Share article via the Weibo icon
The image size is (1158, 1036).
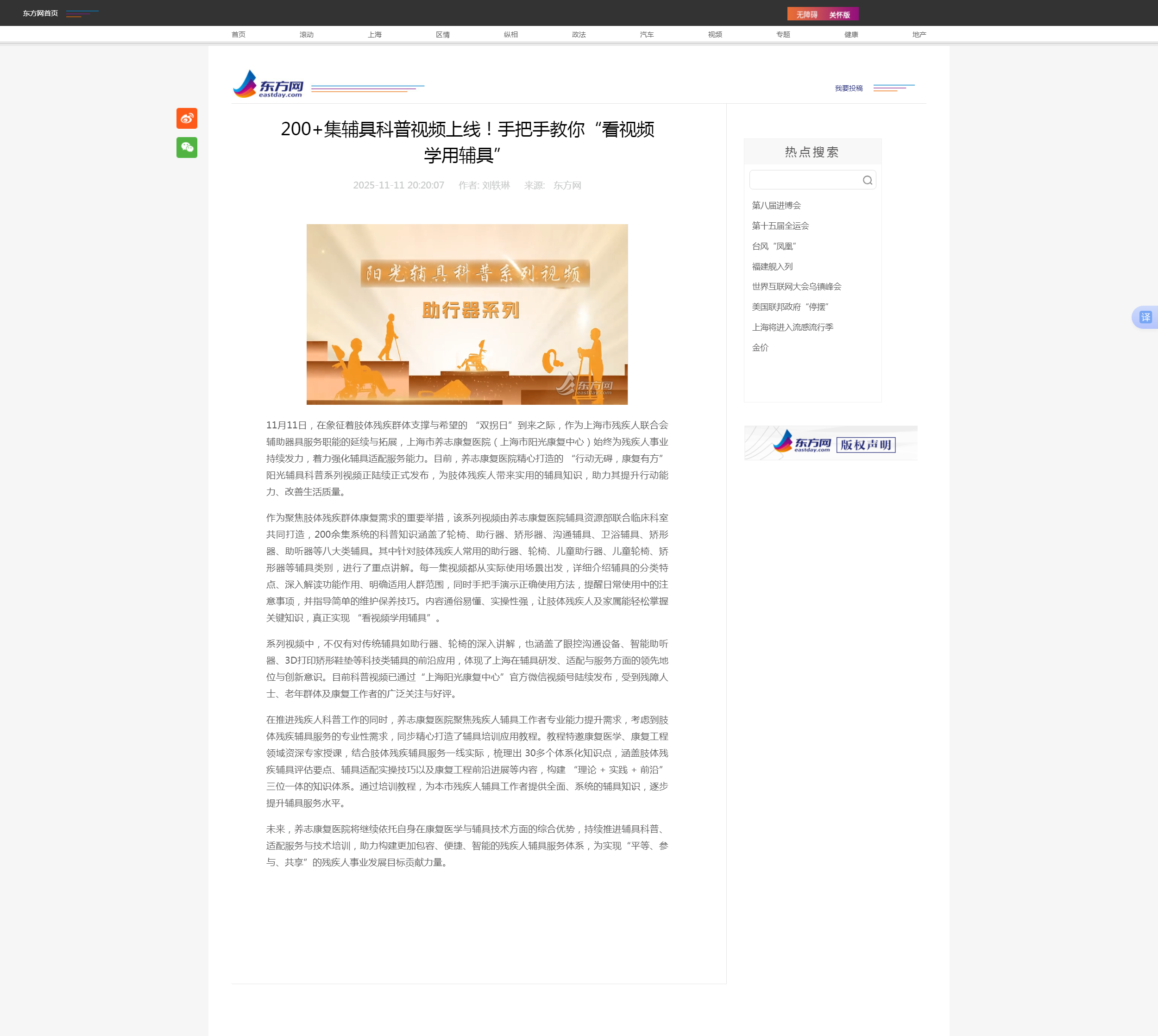pos(187,119)
